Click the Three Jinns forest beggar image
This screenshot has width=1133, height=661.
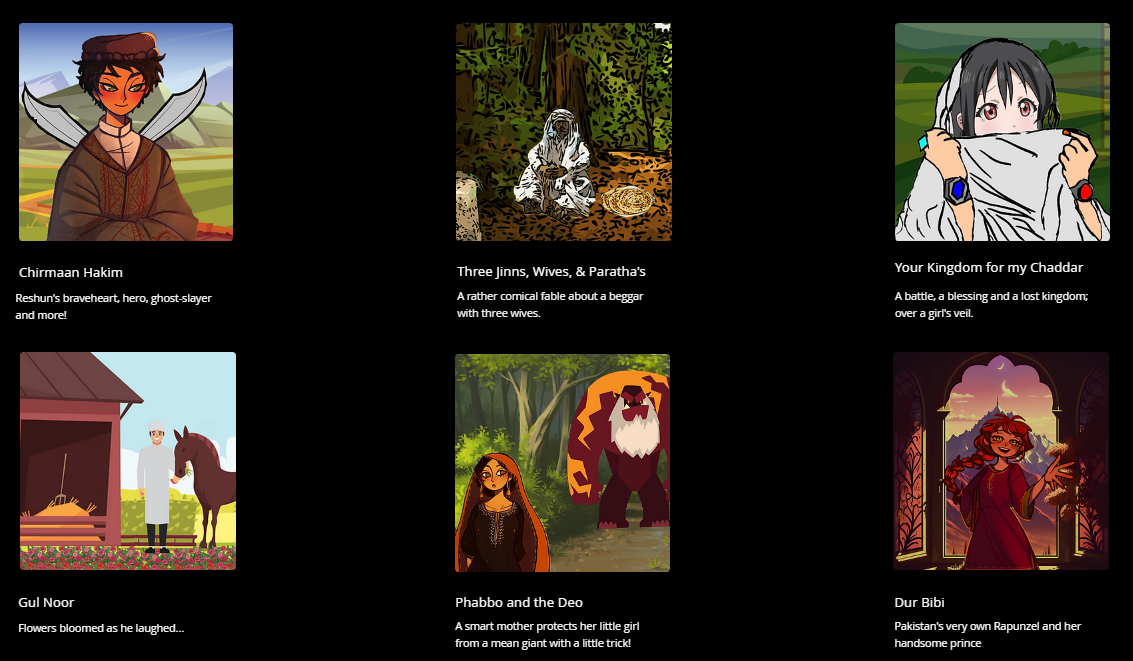coord(564,131)
